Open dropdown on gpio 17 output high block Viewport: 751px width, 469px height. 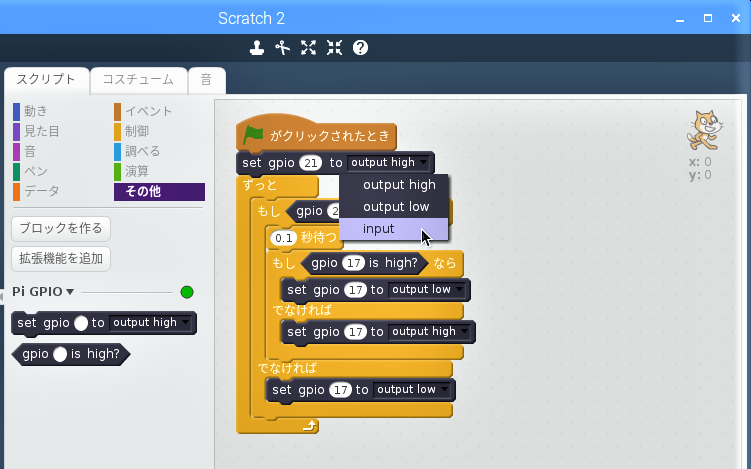(430, 331)
